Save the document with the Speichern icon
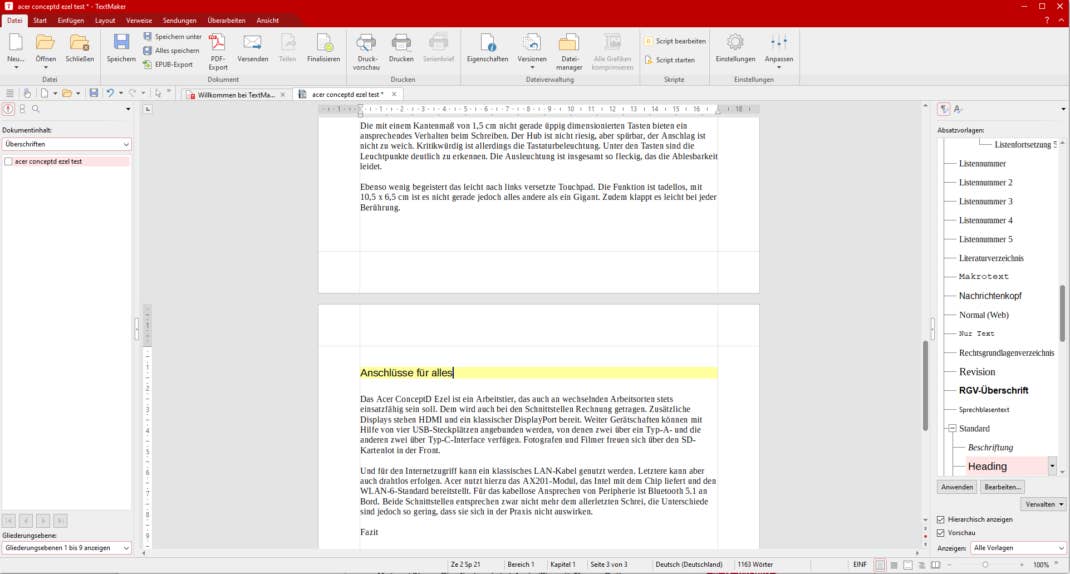 (121, 42)
